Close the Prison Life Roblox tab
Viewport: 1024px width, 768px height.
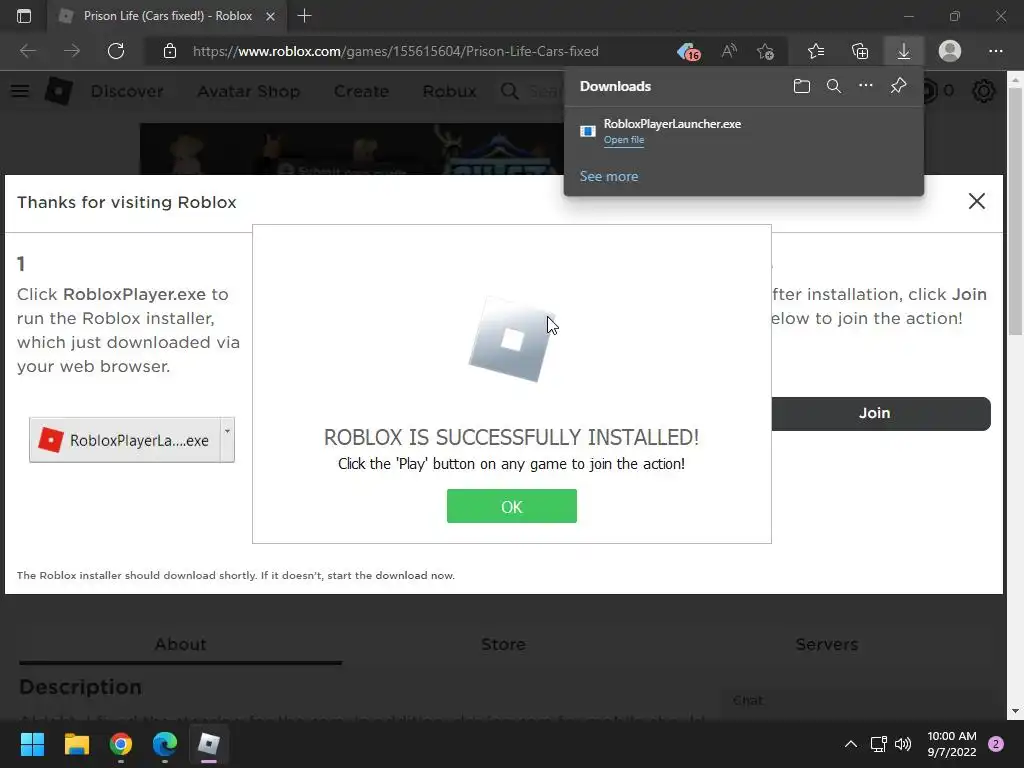coord(270,16)
